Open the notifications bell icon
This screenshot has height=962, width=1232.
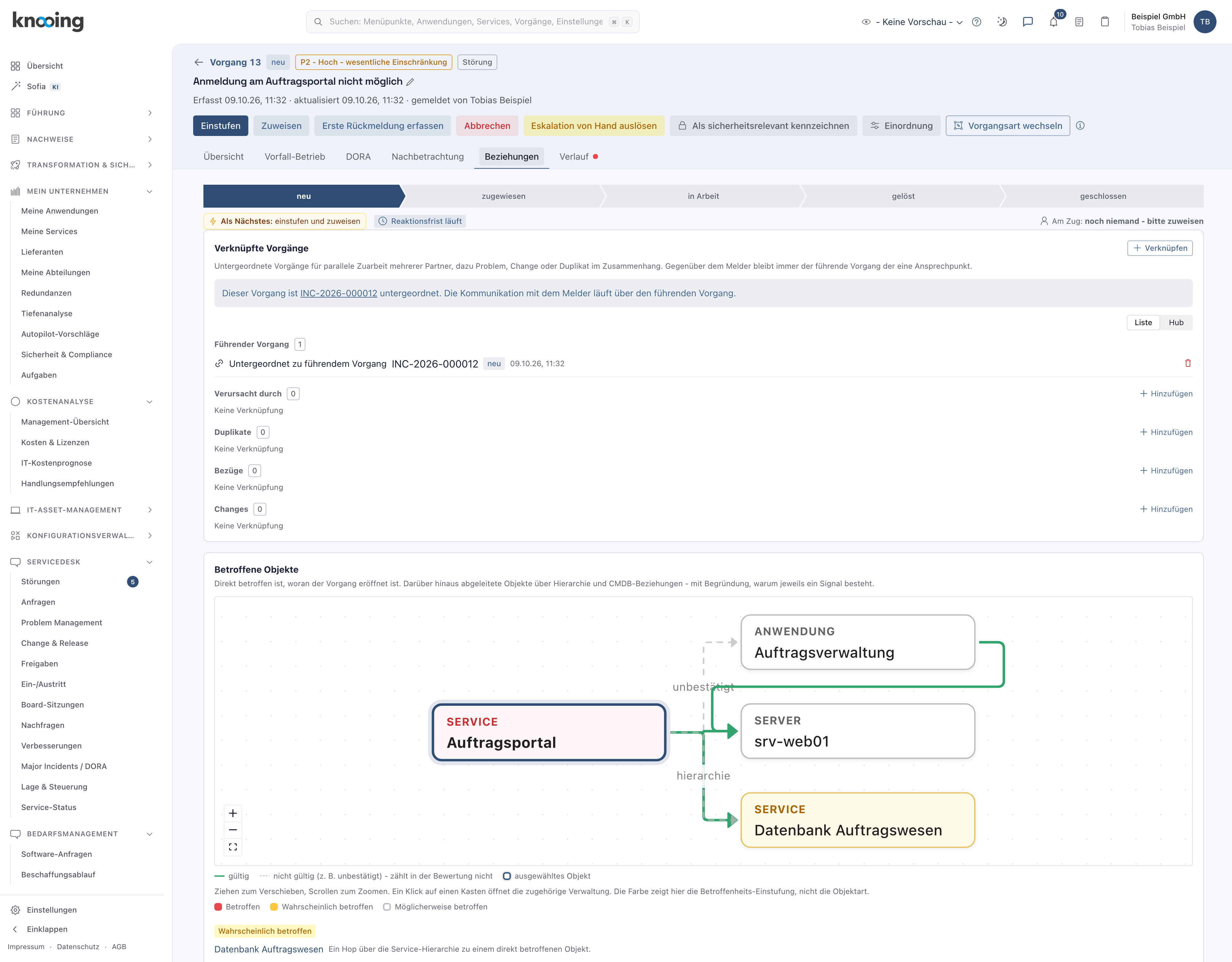pyautogui.click(x=1053, y=22)
